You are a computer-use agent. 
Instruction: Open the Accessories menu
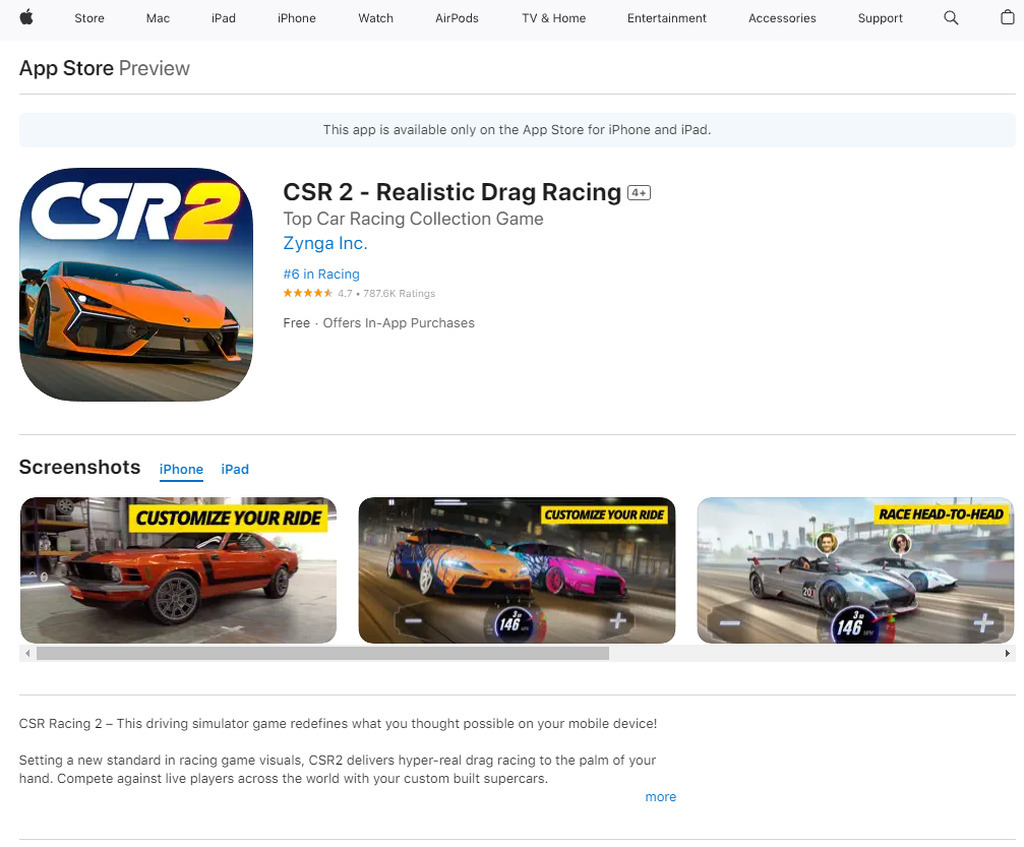pos(782,18)
